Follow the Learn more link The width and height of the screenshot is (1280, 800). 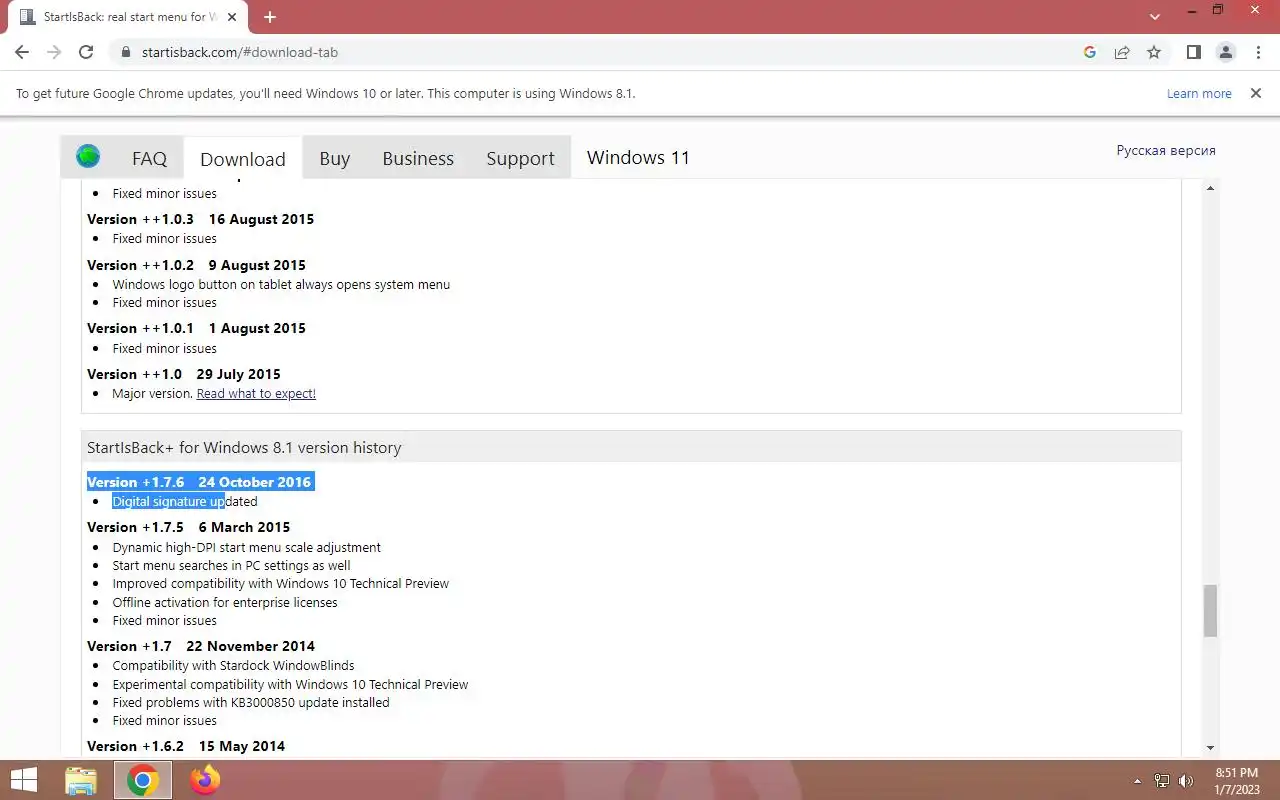[1199, 93]
